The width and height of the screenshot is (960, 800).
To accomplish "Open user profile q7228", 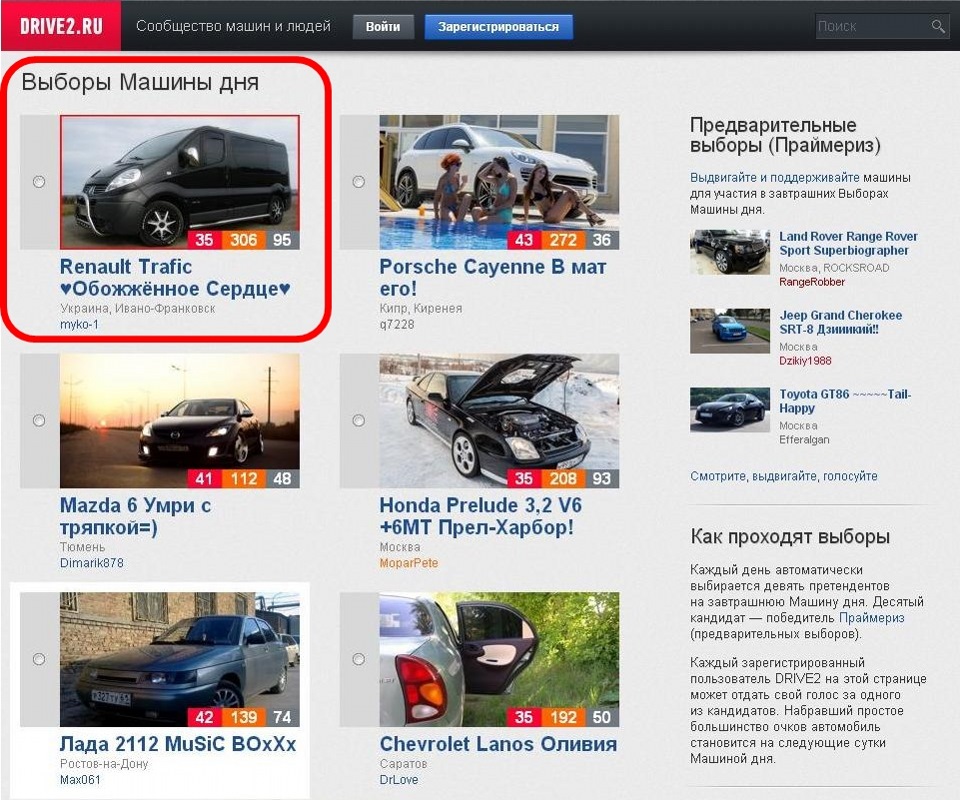I will (397, 324).
